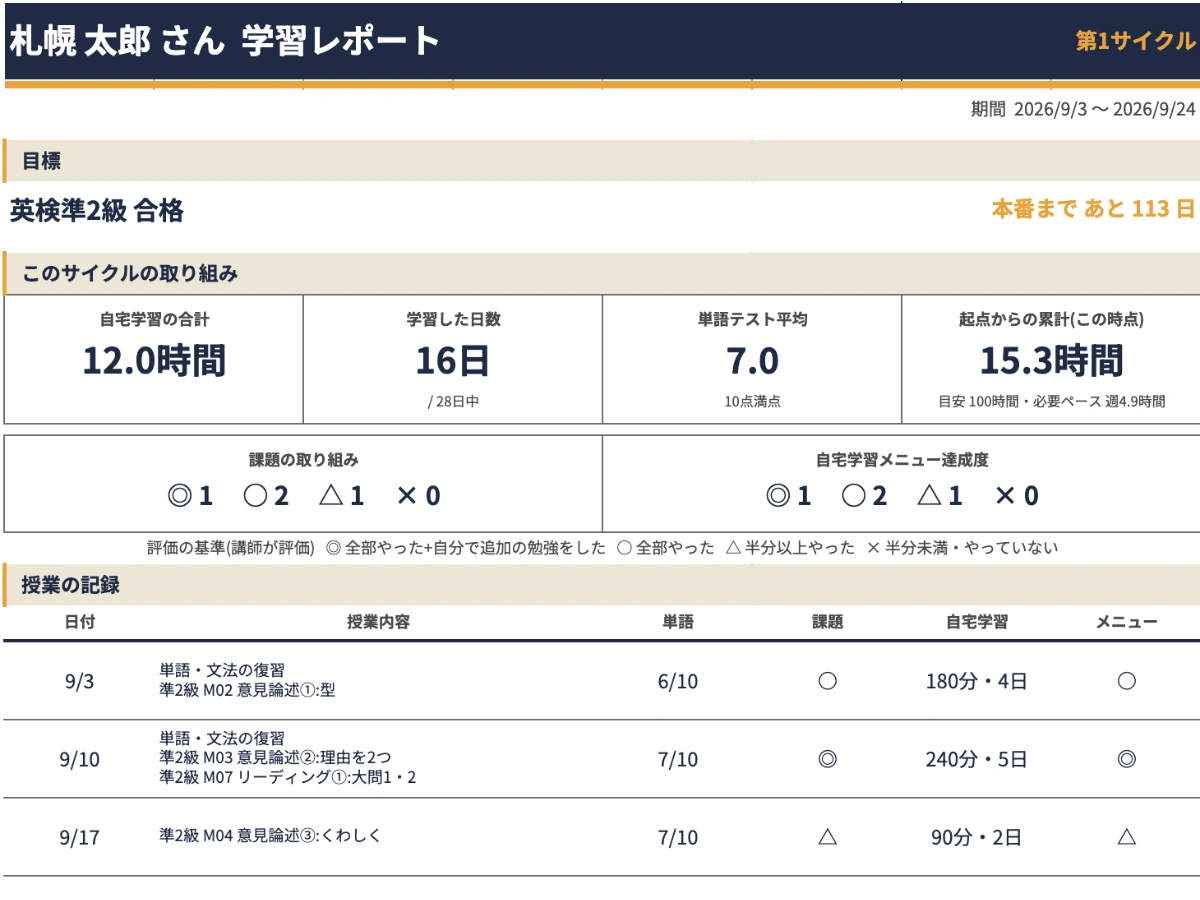Click the ○ メニュー mark in the 9/3 row
The width and height of the screenshot is (1200, 900).
pyautogui.click(x=1126, y=682)
